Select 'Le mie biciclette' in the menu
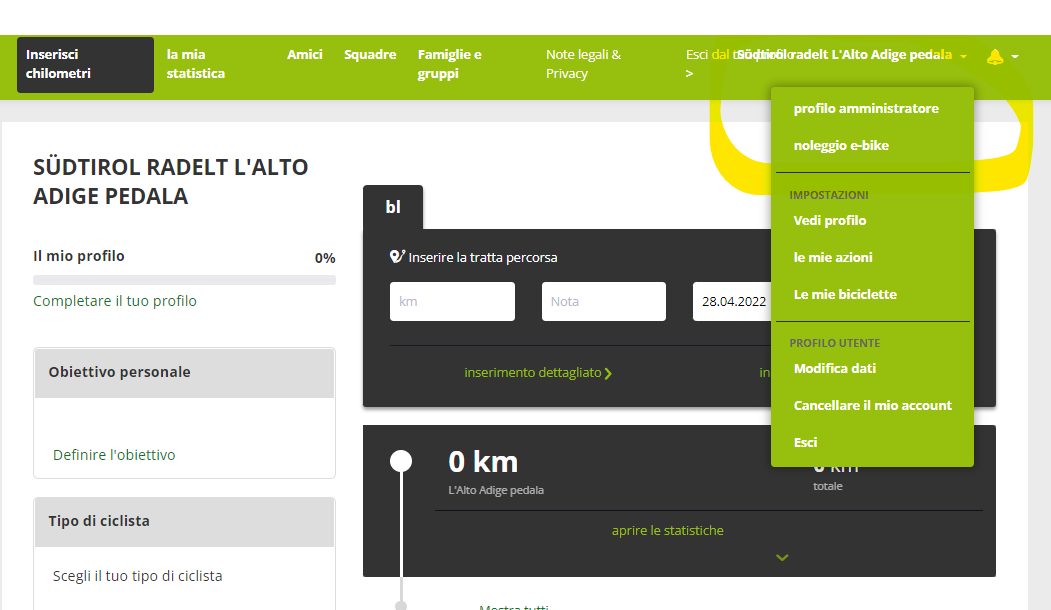Viewport: 1051px width, 610px height. 845,294
